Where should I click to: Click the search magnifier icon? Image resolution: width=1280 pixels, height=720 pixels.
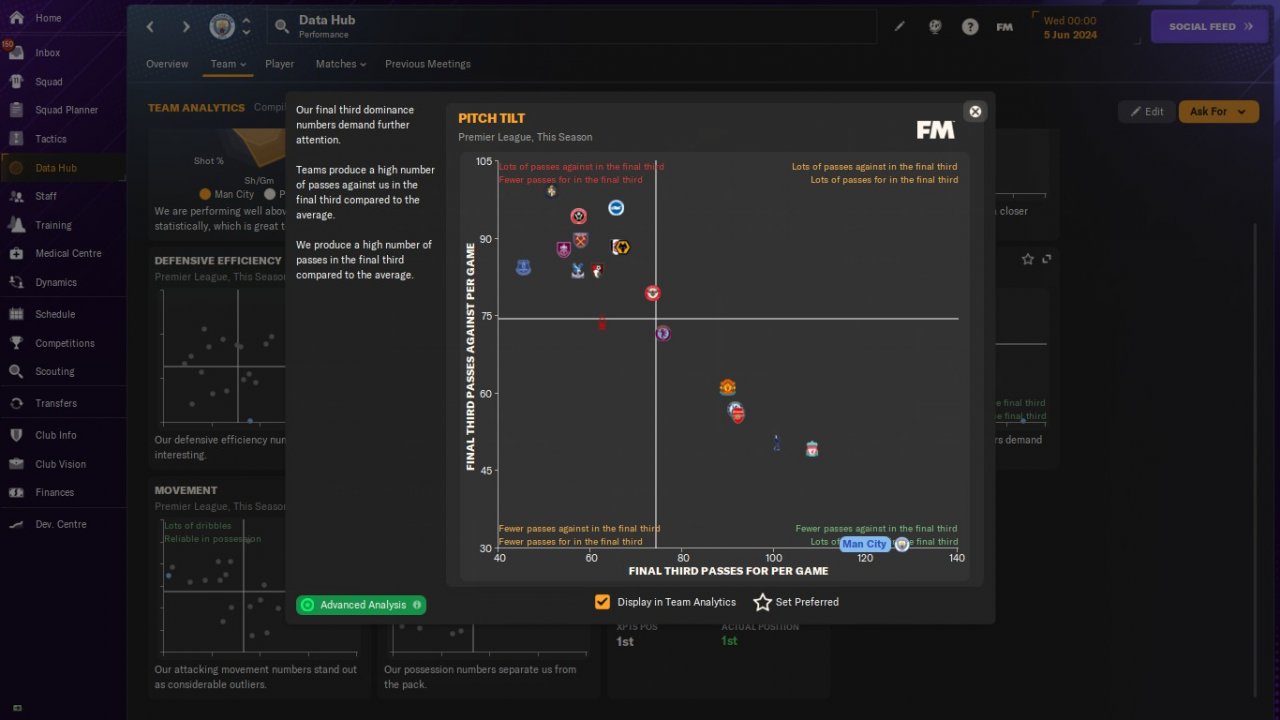(282, 27)
